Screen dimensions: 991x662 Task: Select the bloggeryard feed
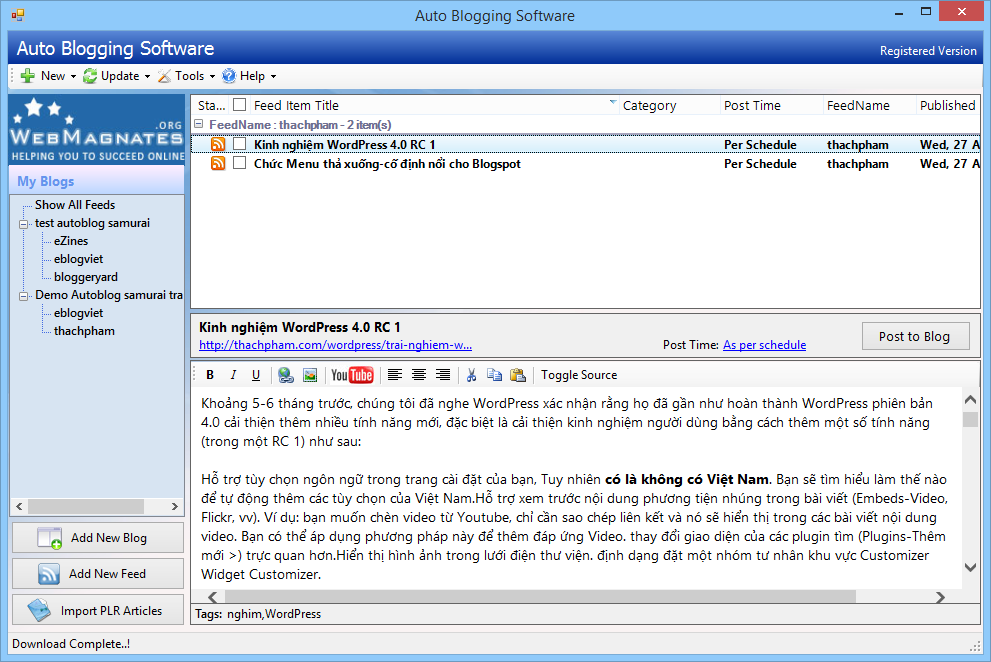tap(86, 277)
